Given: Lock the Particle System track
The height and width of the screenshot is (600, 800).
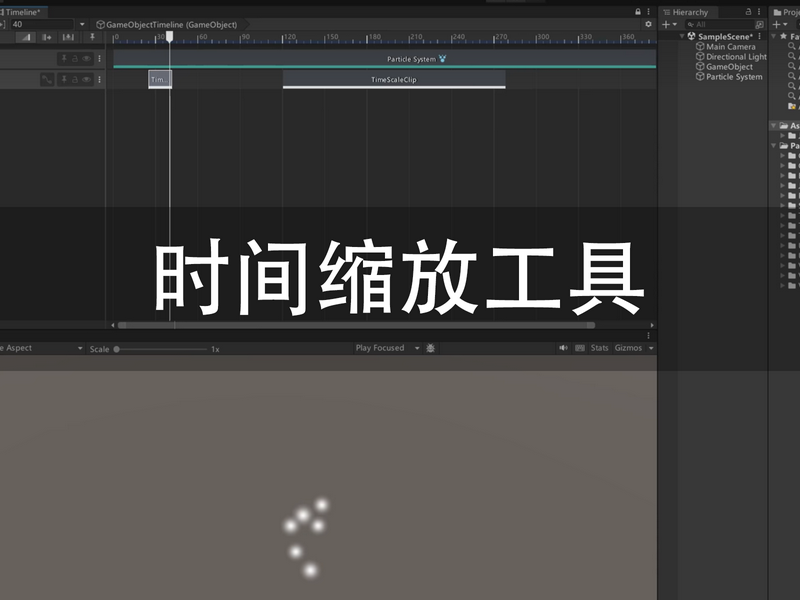Looking at the screenshot, I should click(x=75, y=59).
